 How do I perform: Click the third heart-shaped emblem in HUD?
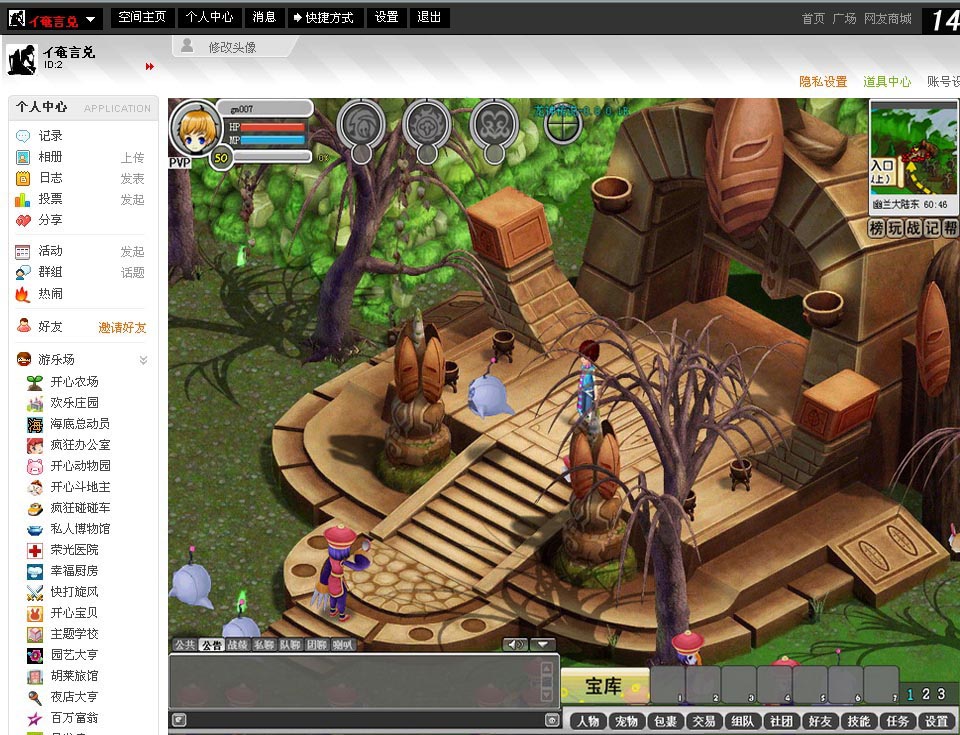493,126
